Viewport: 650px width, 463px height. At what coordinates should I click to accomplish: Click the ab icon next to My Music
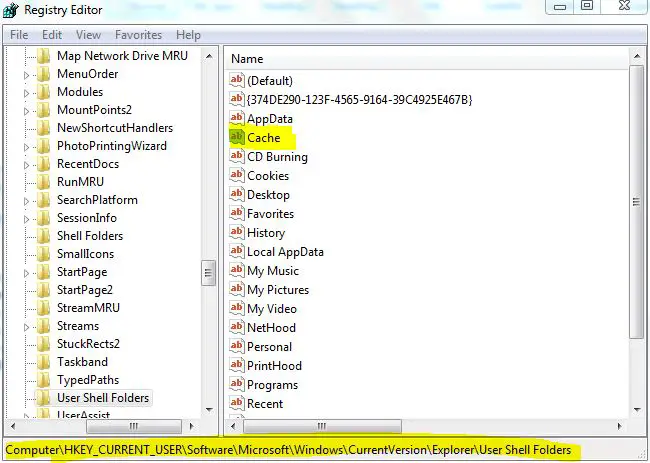click(x=236, y=271)
